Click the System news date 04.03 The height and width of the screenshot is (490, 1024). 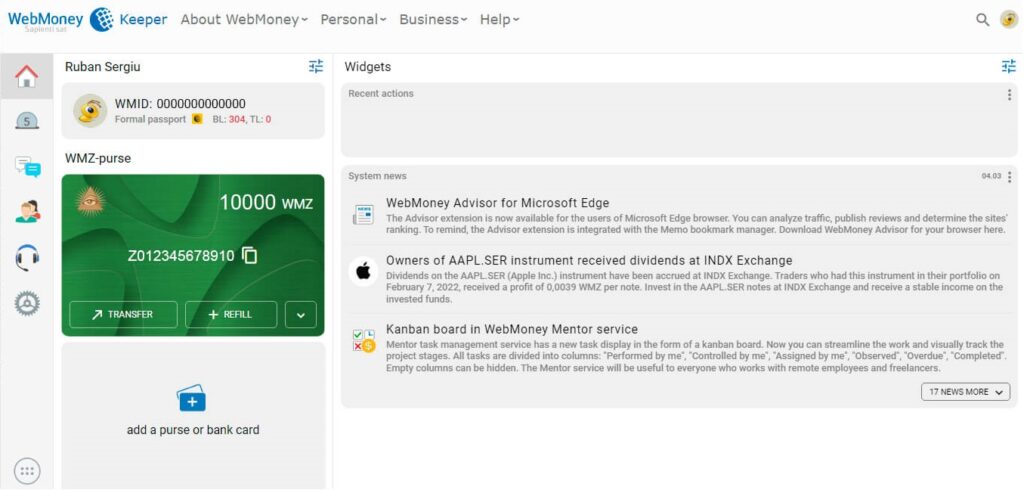(991, 176)
